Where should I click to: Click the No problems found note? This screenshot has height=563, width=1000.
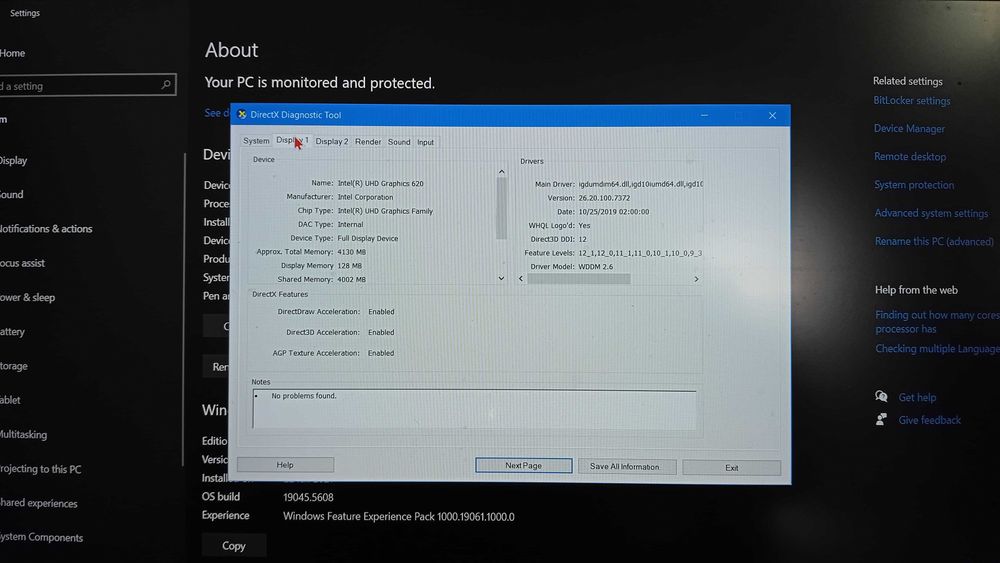coord(304,396)
